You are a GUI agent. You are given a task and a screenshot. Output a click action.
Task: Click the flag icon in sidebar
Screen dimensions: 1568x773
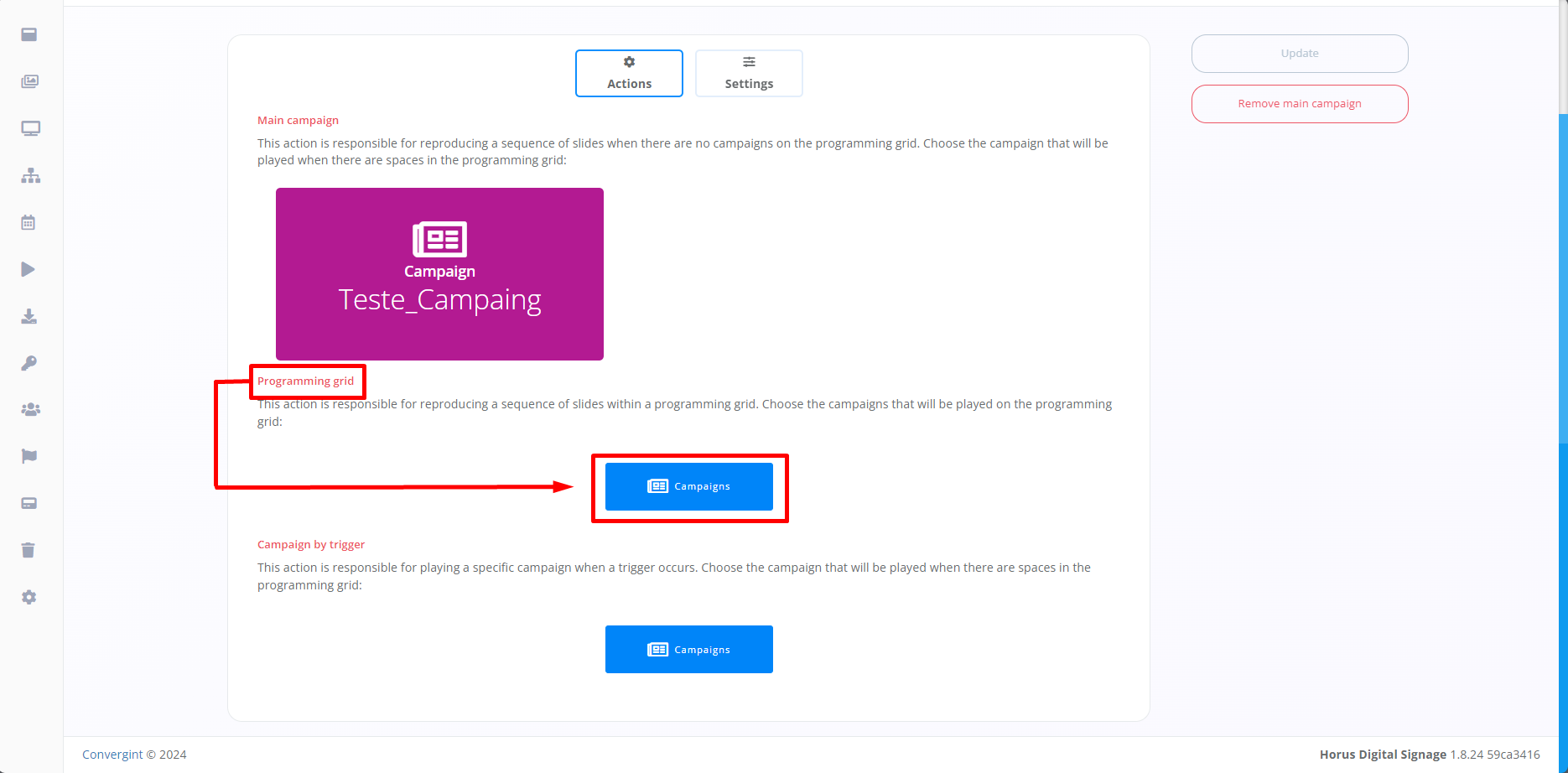pyautogui.click(x=29, y=456)
